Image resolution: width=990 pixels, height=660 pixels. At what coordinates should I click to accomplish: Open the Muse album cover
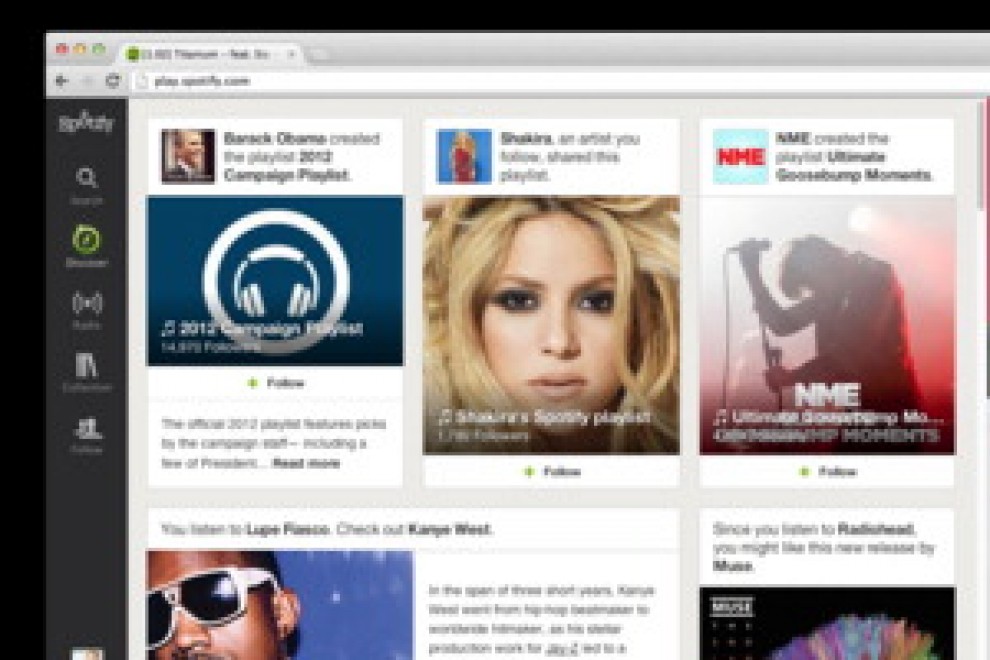828,623
